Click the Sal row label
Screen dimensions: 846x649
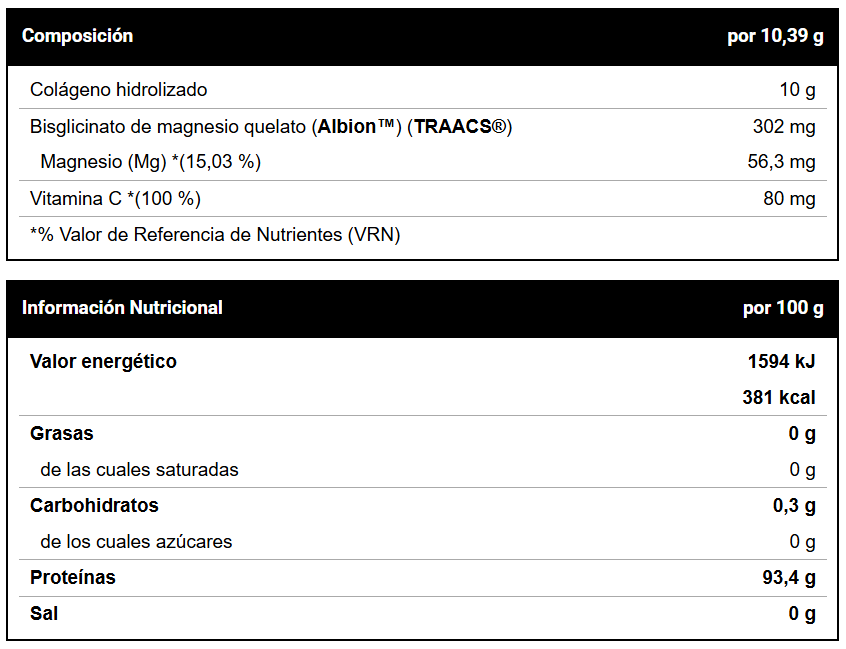coord(44,613)
